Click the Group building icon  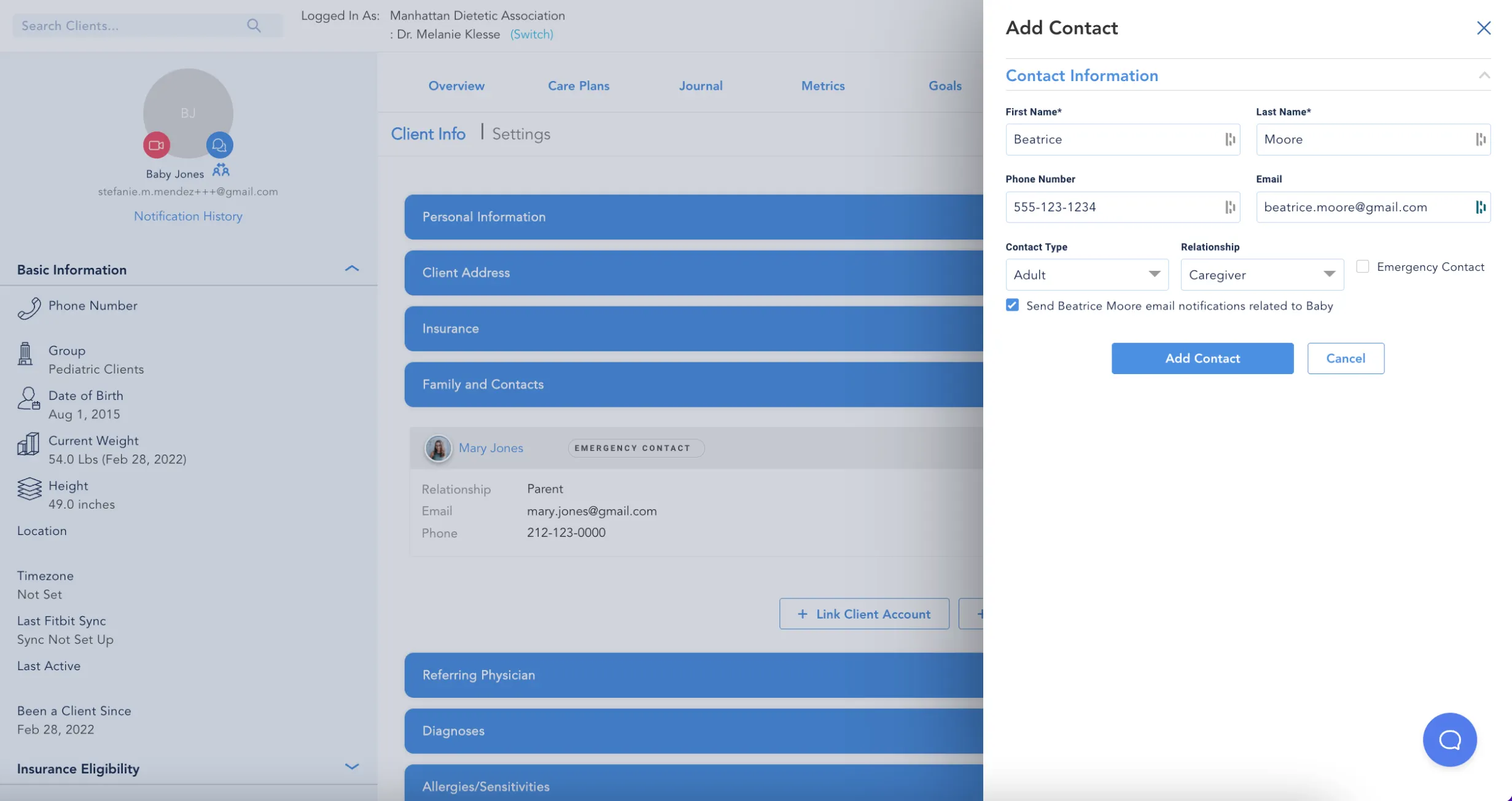25,354
